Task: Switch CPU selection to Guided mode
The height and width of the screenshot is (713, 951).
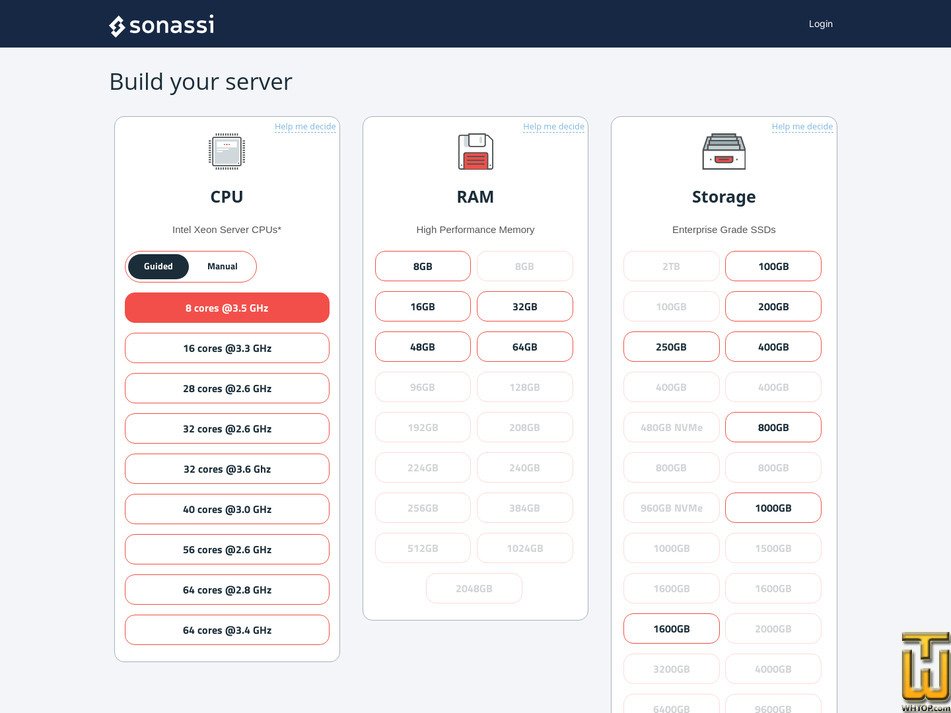Action: [x=158, y=267]
